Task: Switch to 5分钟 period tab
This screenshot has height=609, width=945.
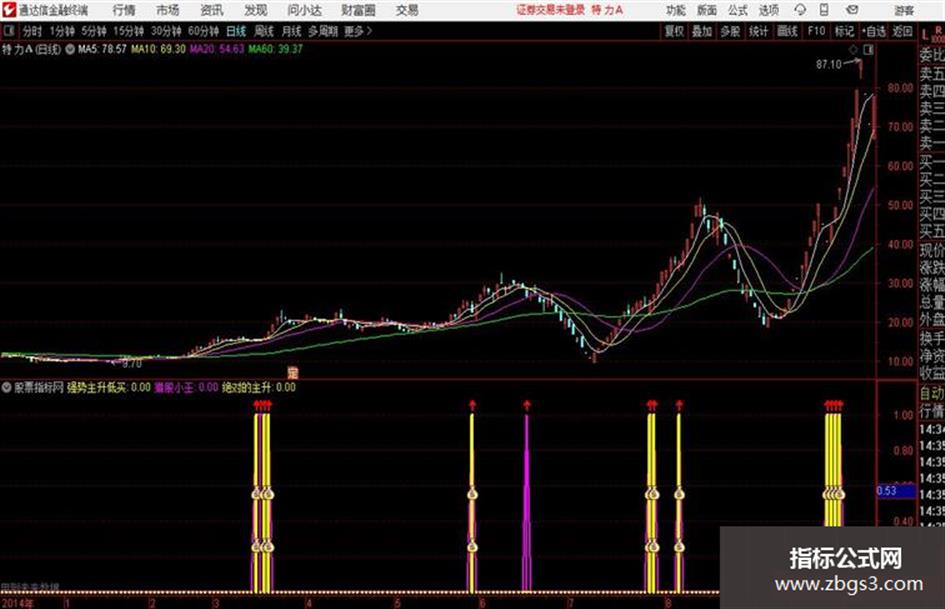Action: 93,31
